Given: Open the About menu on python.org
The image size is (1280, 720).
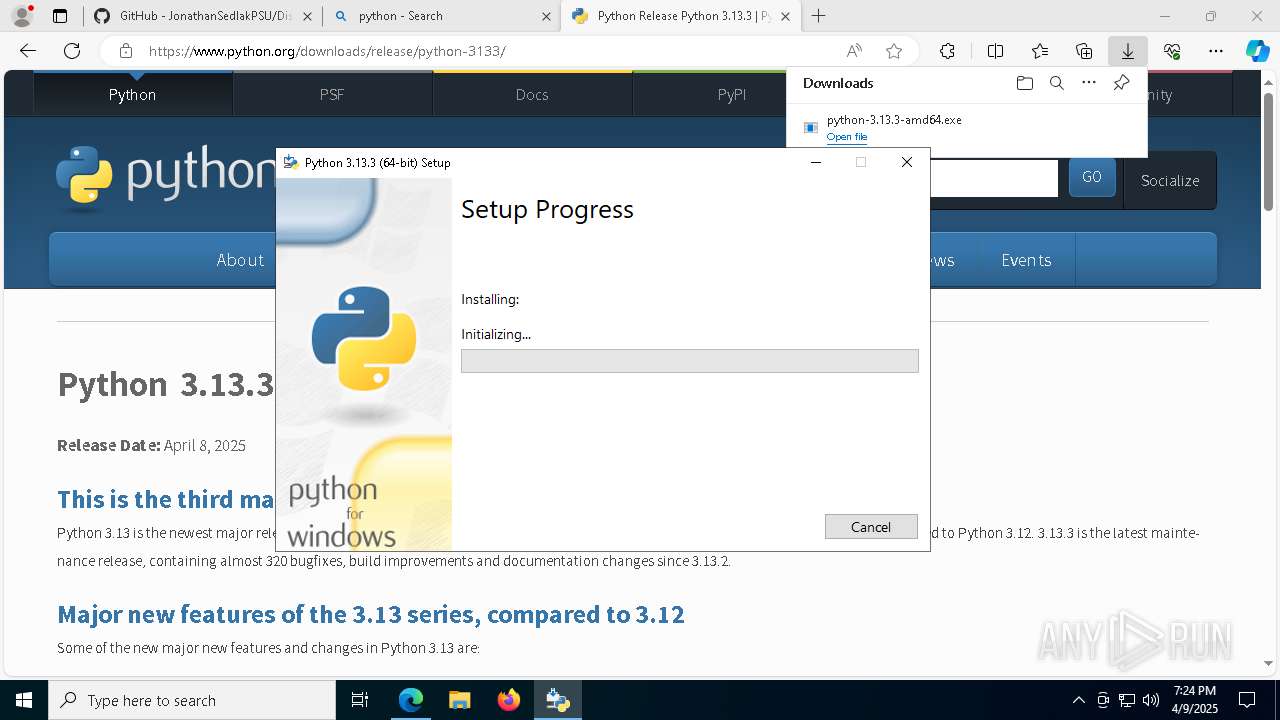Looking at the screenshot, I should 240,260.
